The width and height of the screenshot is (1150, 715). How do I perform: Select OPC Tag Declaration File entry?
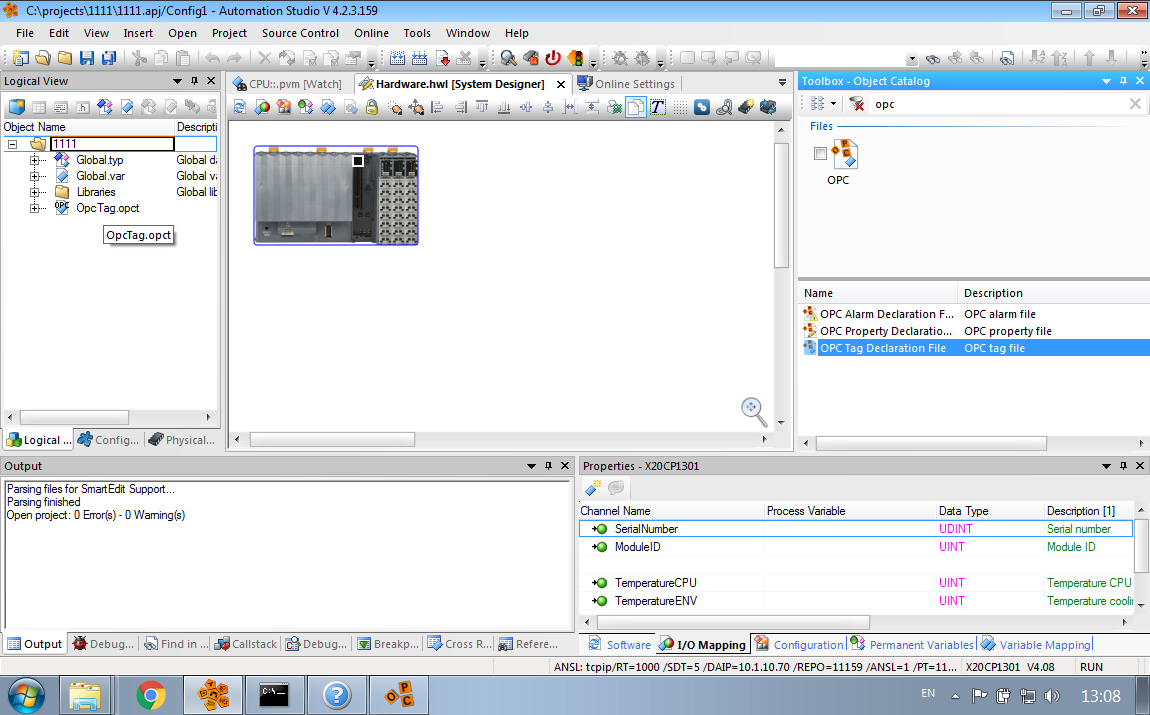883,348
